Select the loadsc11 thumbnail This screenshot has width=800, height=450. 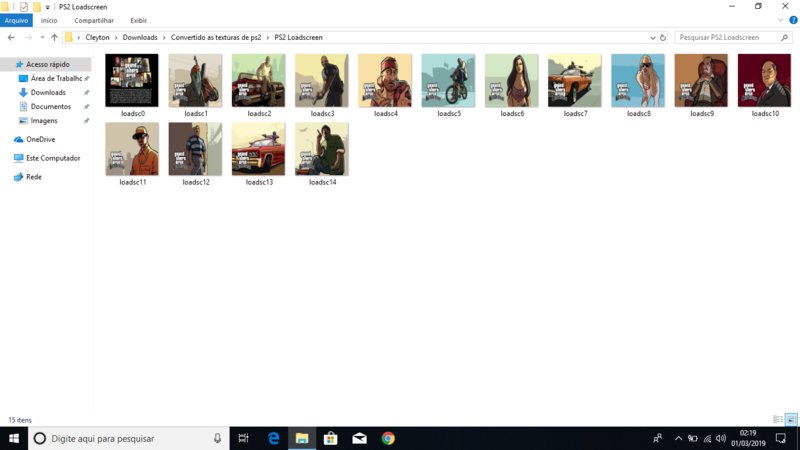point(132,149)
